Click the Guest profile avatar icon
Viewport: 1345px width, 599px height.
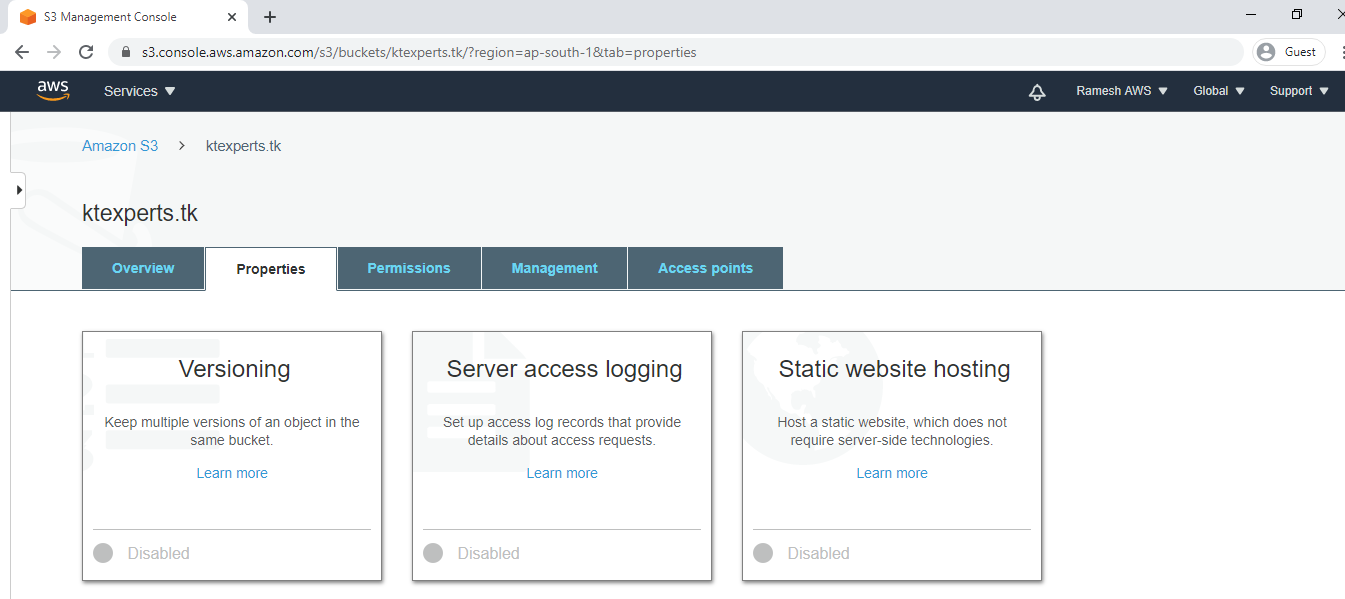pyautogui.click(x=1267, y=52)
